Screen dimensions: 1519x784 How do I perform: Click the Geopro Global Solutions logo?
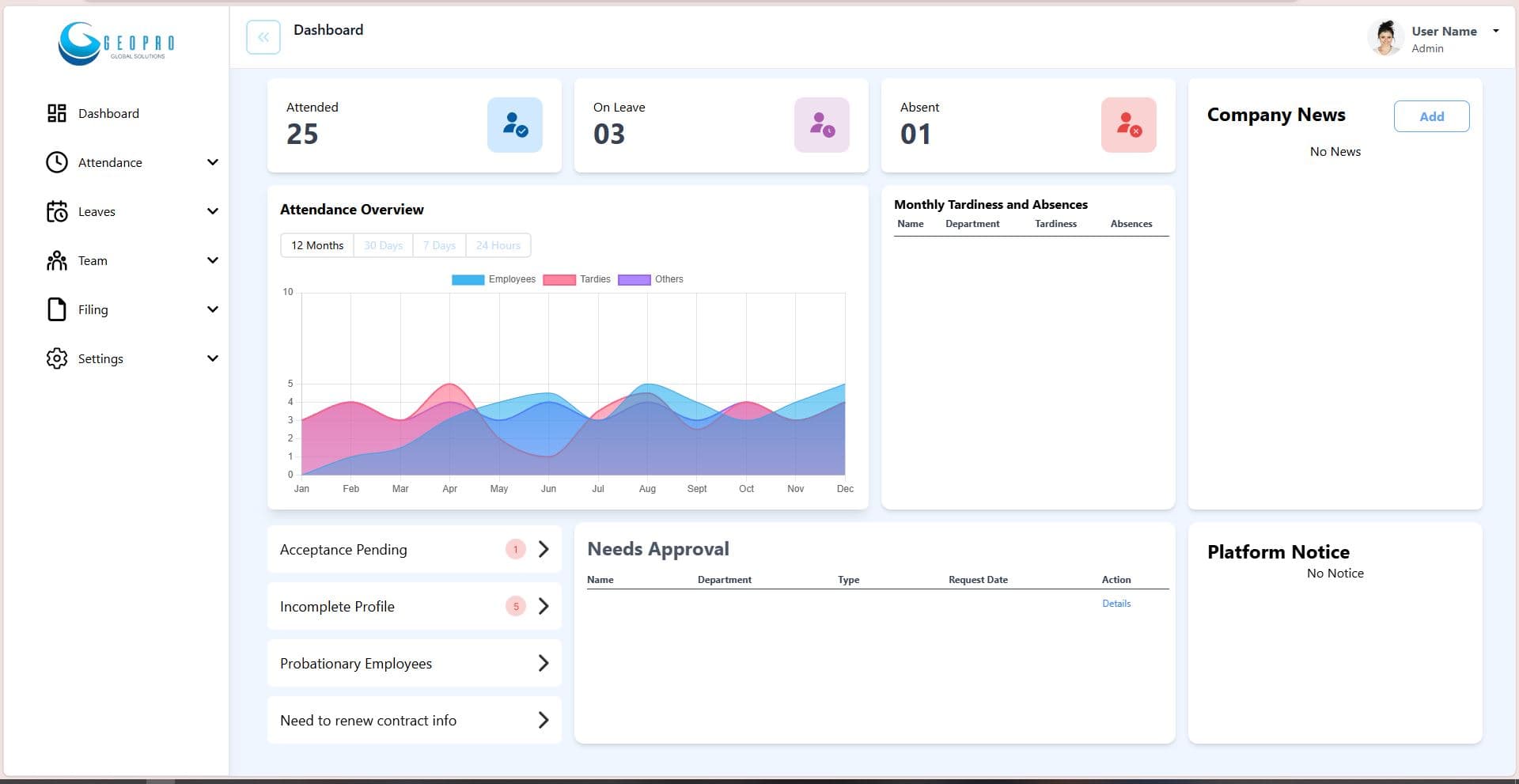point(116,43)
